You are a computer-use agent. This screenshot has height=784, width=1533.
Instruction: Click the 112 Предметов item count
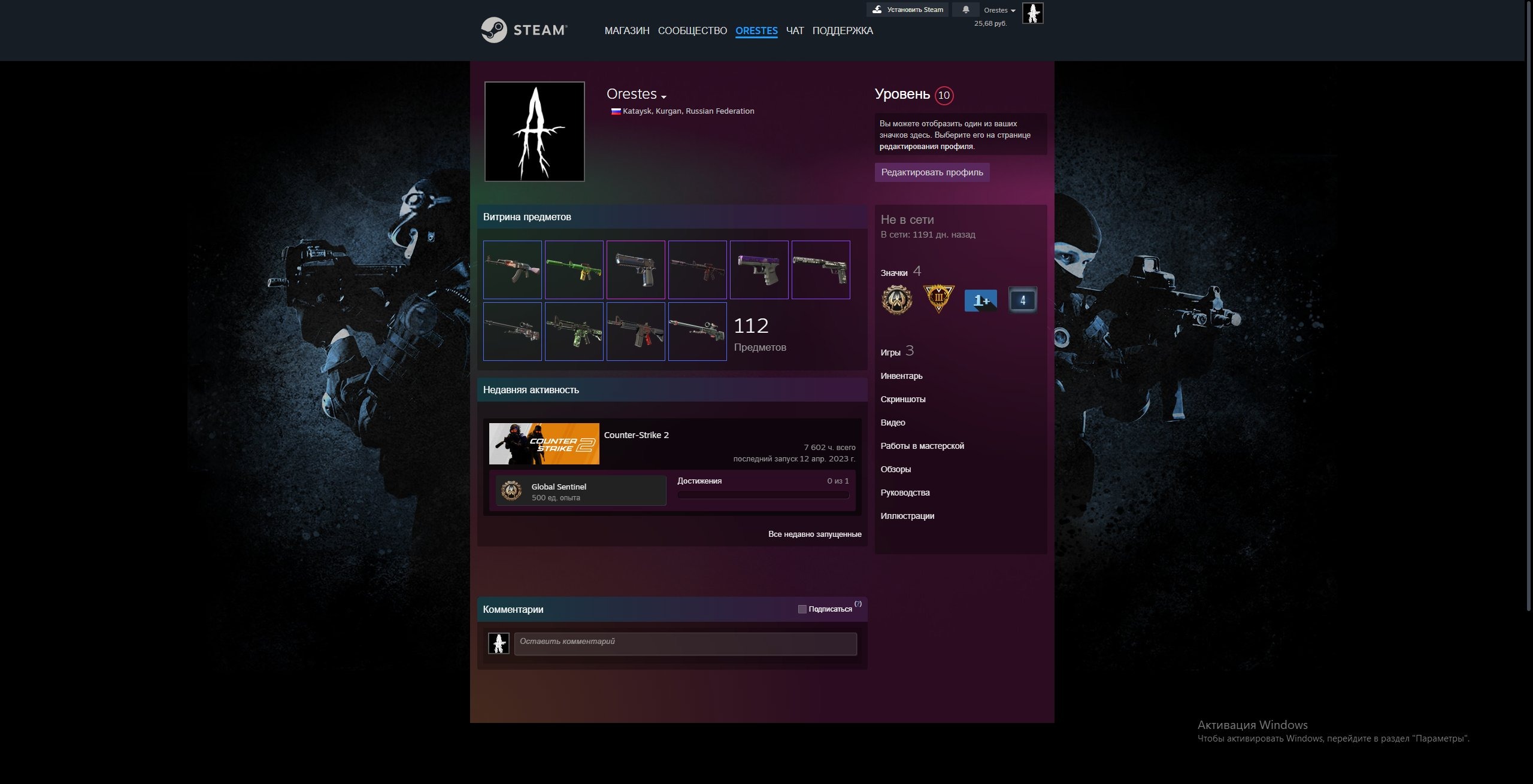[760, 334]
